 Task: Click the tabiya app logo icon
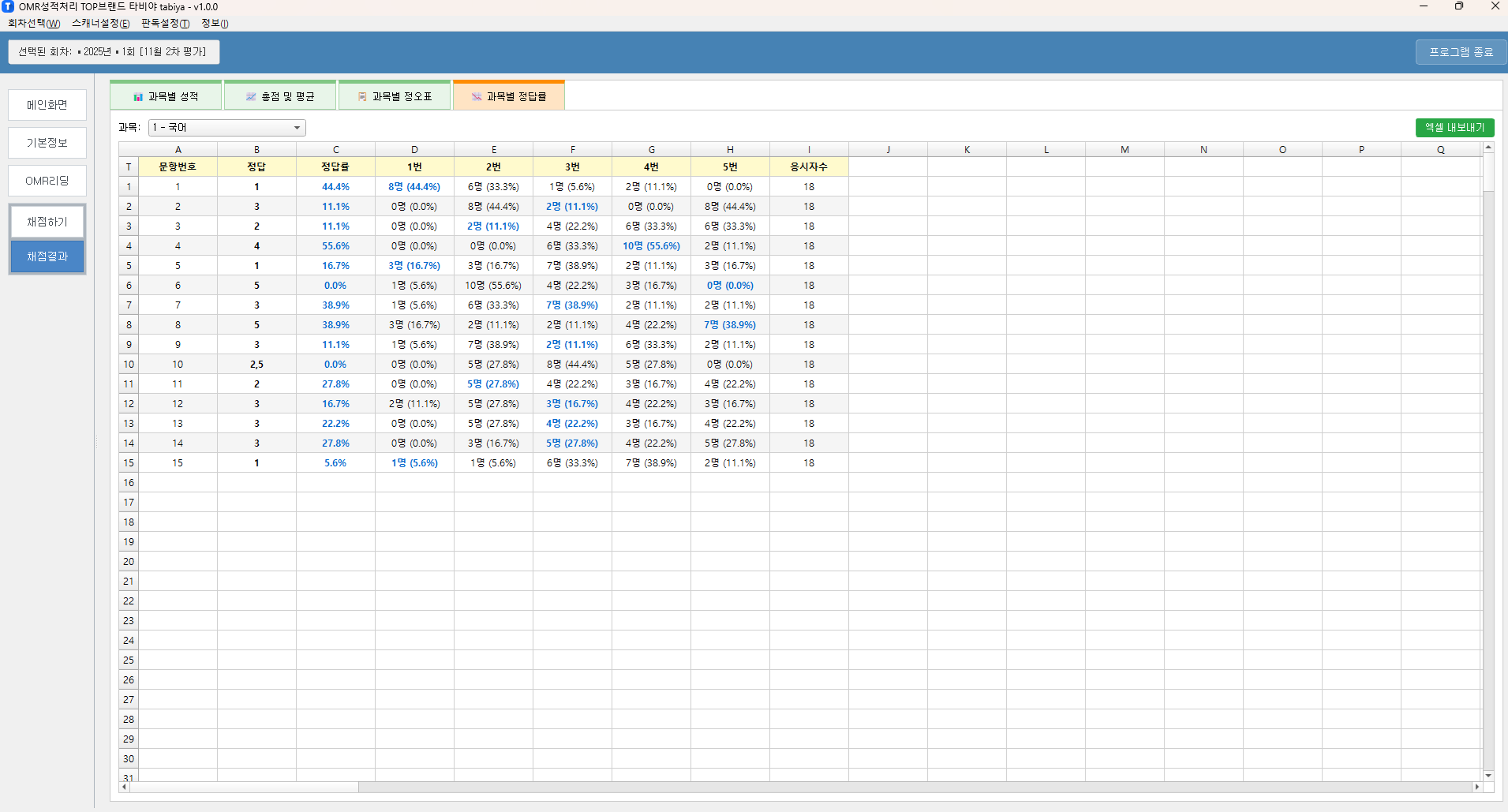click(x=8, y=6)
